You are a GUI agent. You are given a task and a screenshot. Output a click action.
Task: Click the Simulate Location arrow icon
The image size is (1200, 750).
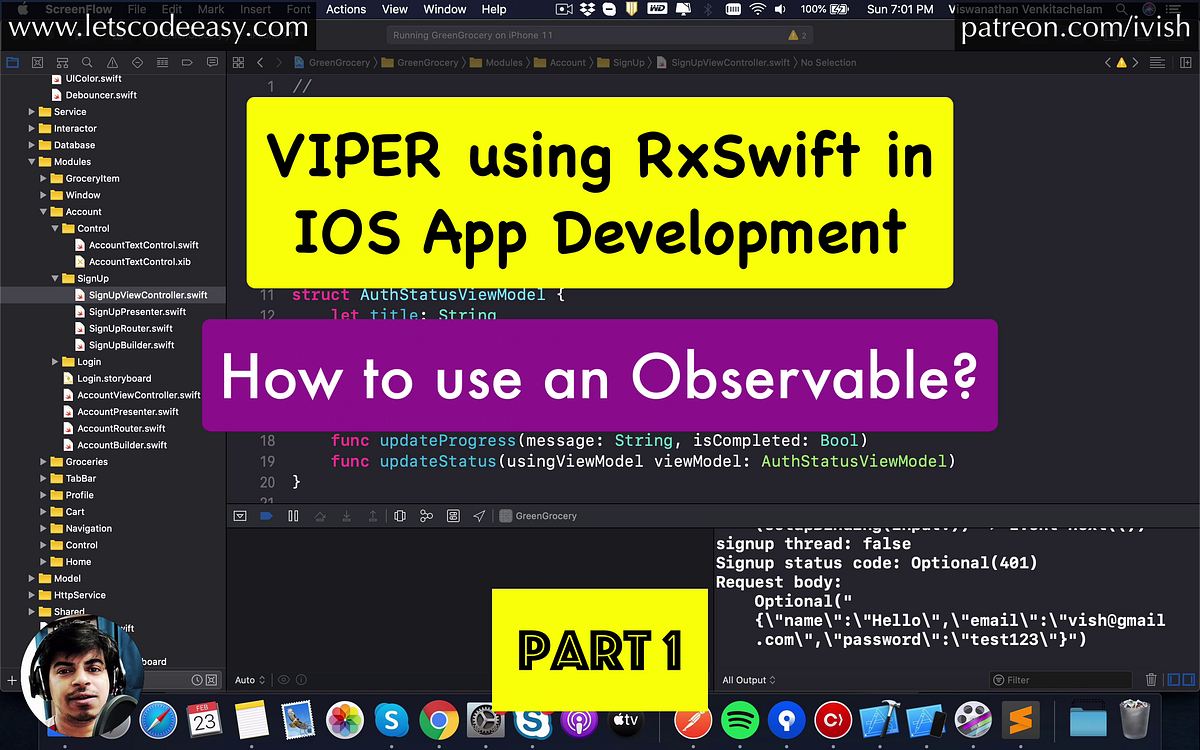[x=478, y=515]
